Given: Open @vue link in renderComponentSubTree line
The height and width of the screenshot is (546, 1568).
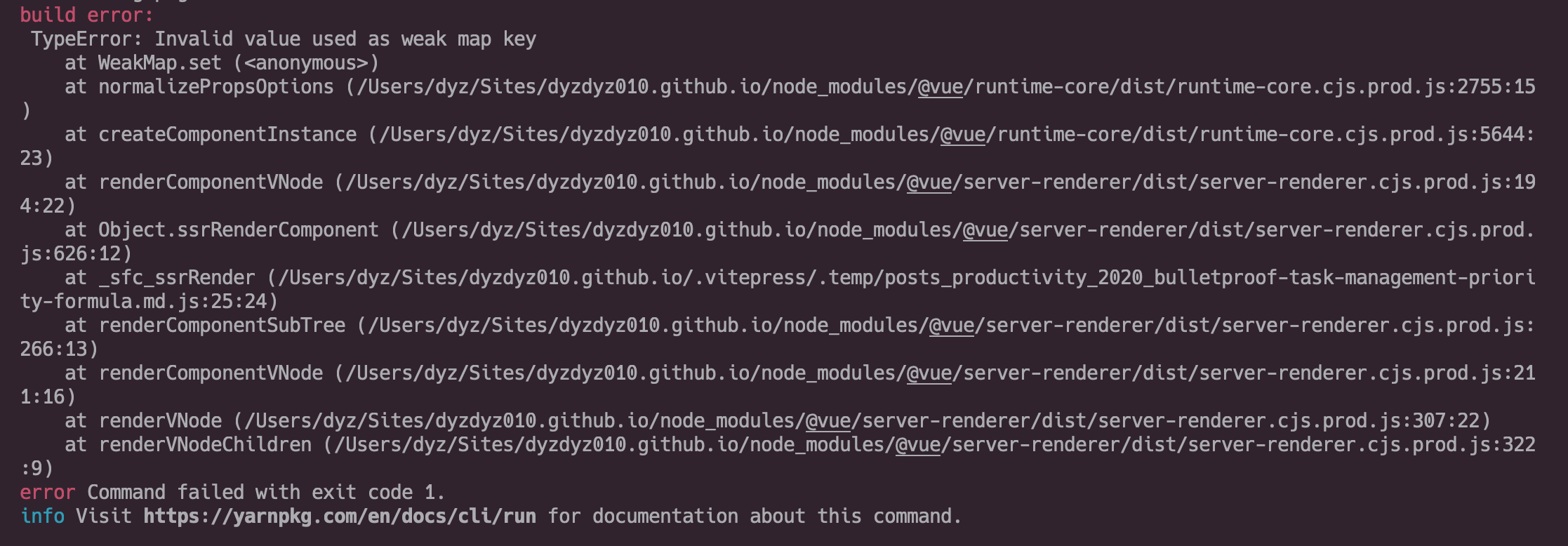Looking at the screenshot, I should pyautogui.click(x=951, y=326).
